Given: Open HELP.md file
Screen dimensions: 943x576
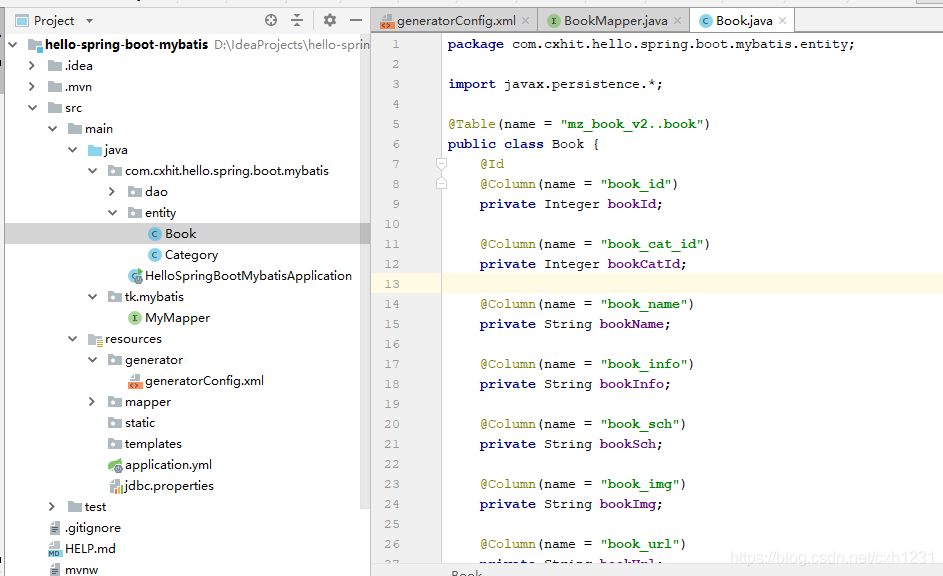Looking at the screenshot, I should click(x=90, y=549).
